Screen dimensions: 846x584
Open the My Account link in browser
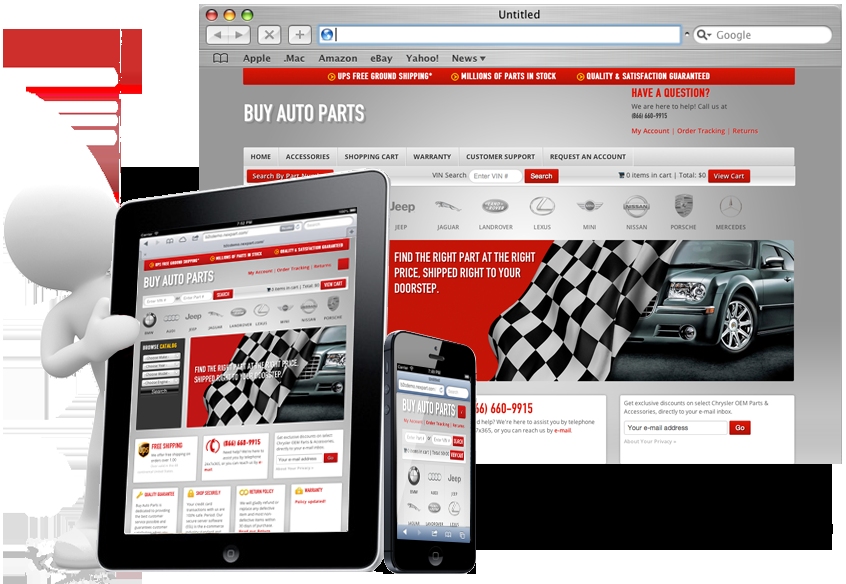click(650, 131)
